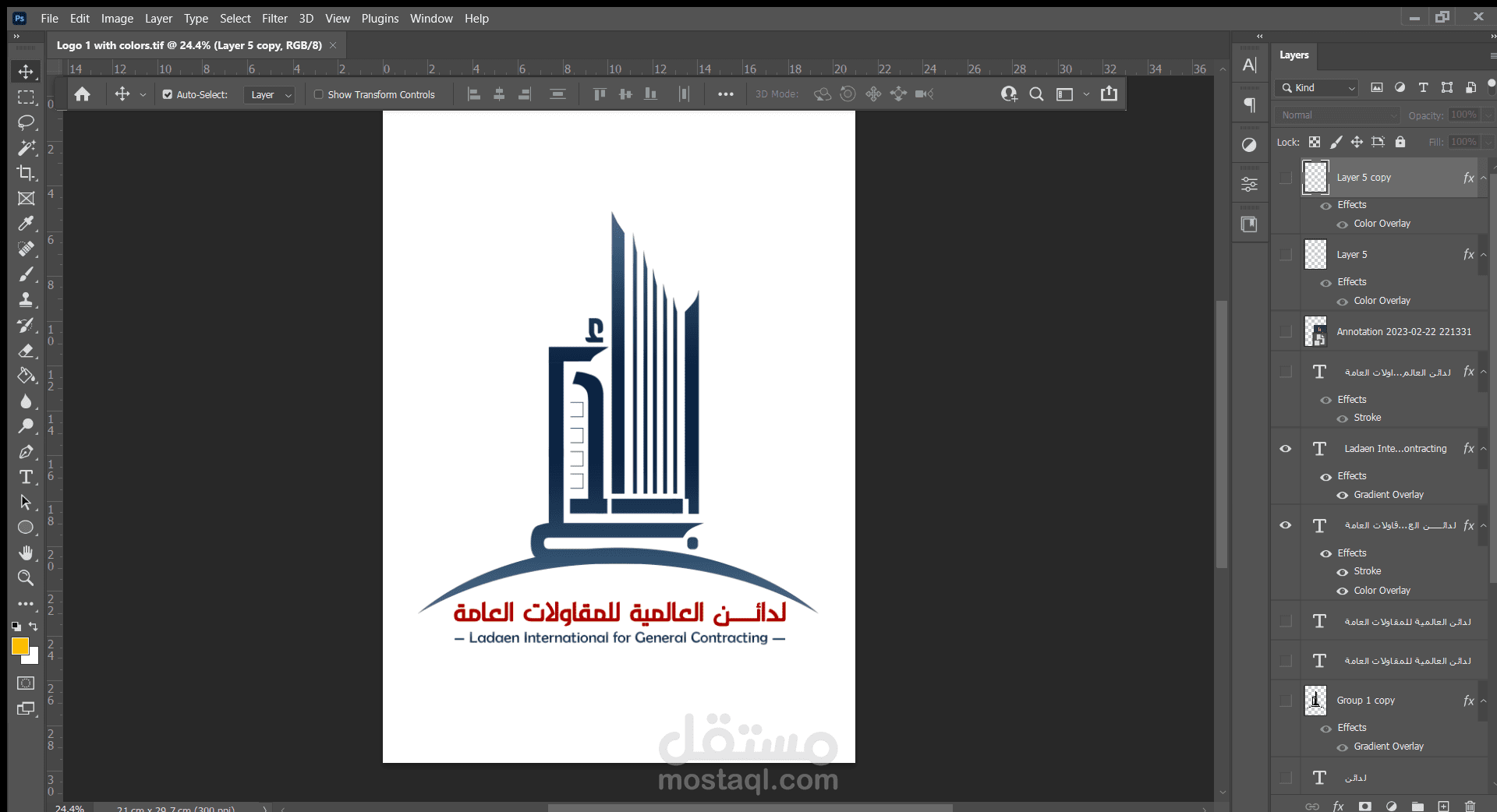Select the Zoom tool
This screenshot has height=812, width=1497.
(x=26, y=578)
